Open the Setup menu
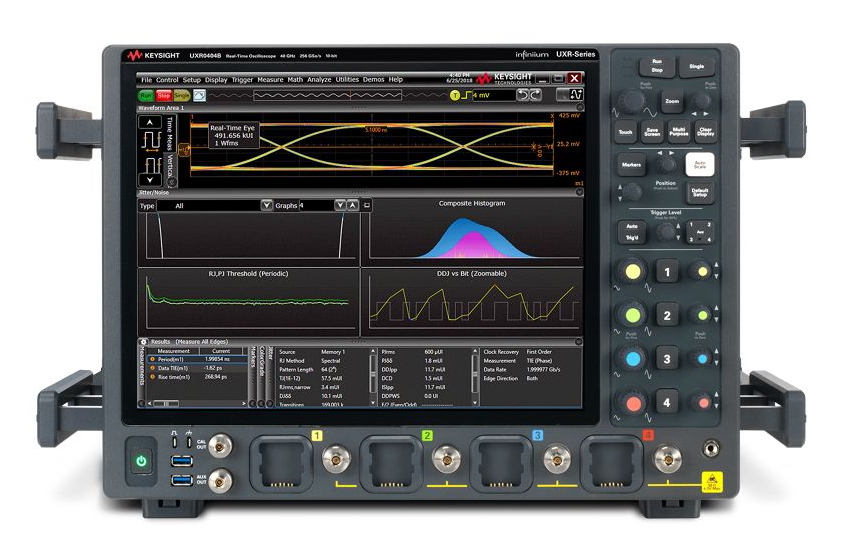 (x=191, y=80)
